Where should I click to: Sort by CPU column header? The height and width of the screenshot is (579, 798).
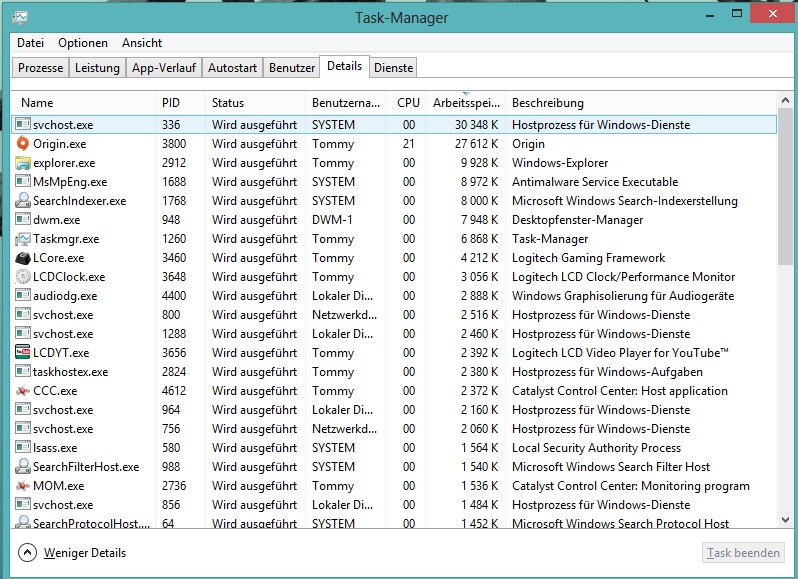pyautogui.click(x=406, y=103)
